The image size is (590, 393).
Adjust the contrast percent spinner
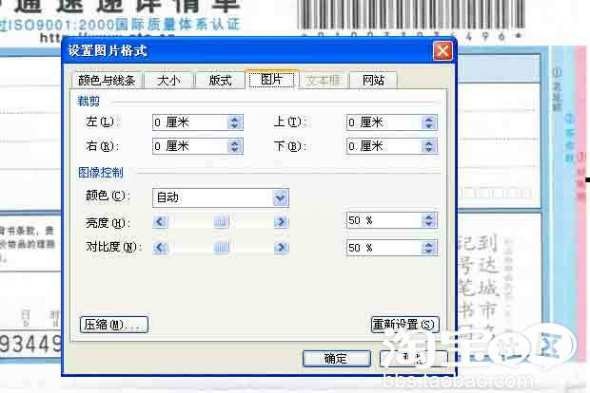click(429, 248)
